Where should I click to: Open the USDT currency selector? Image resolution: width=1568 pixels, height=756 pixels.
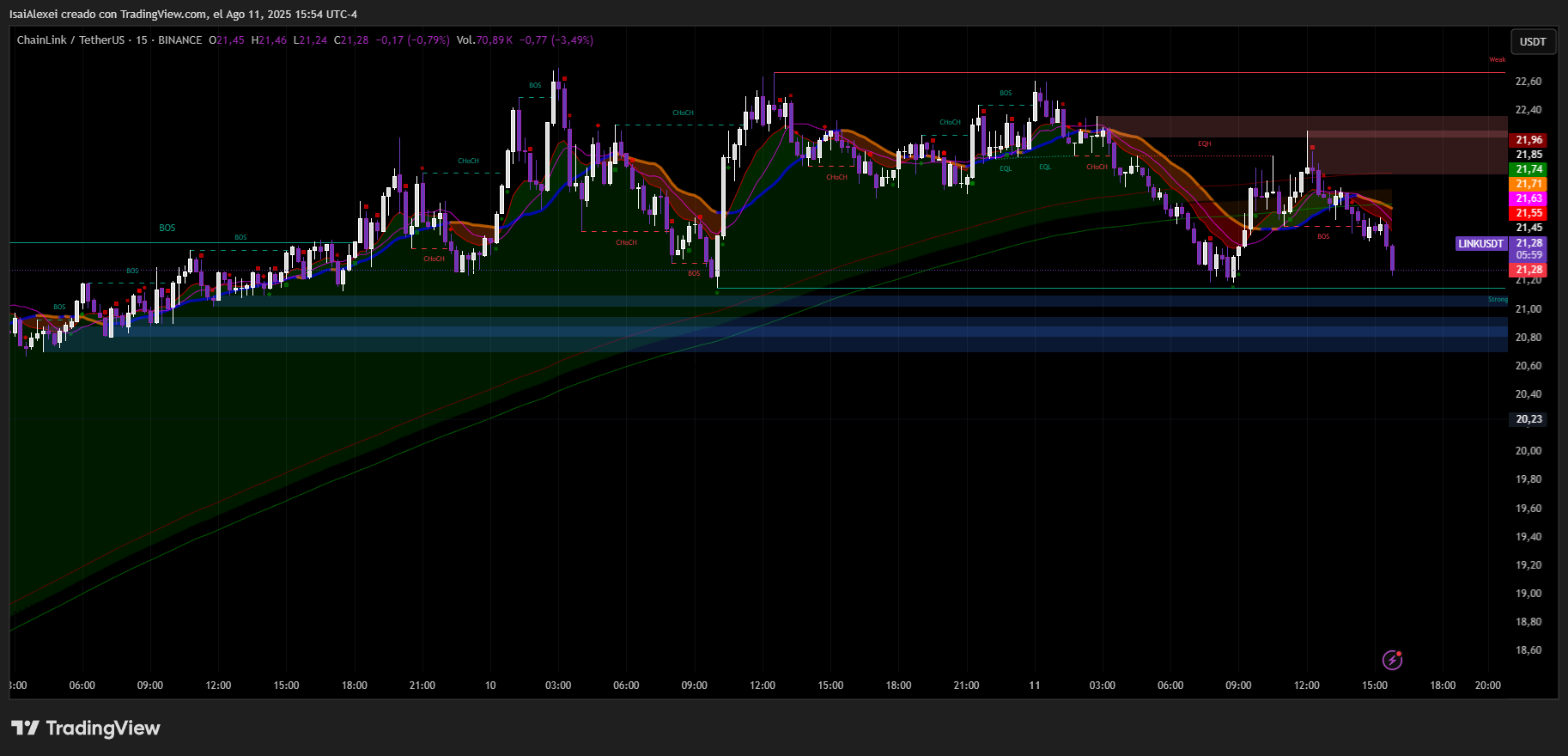coord(1532,41)
